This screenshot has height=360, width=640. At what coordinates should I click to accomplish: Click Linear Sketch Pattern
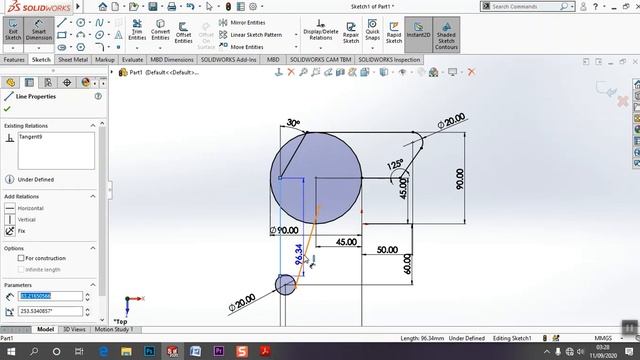(x=251, y=35)
